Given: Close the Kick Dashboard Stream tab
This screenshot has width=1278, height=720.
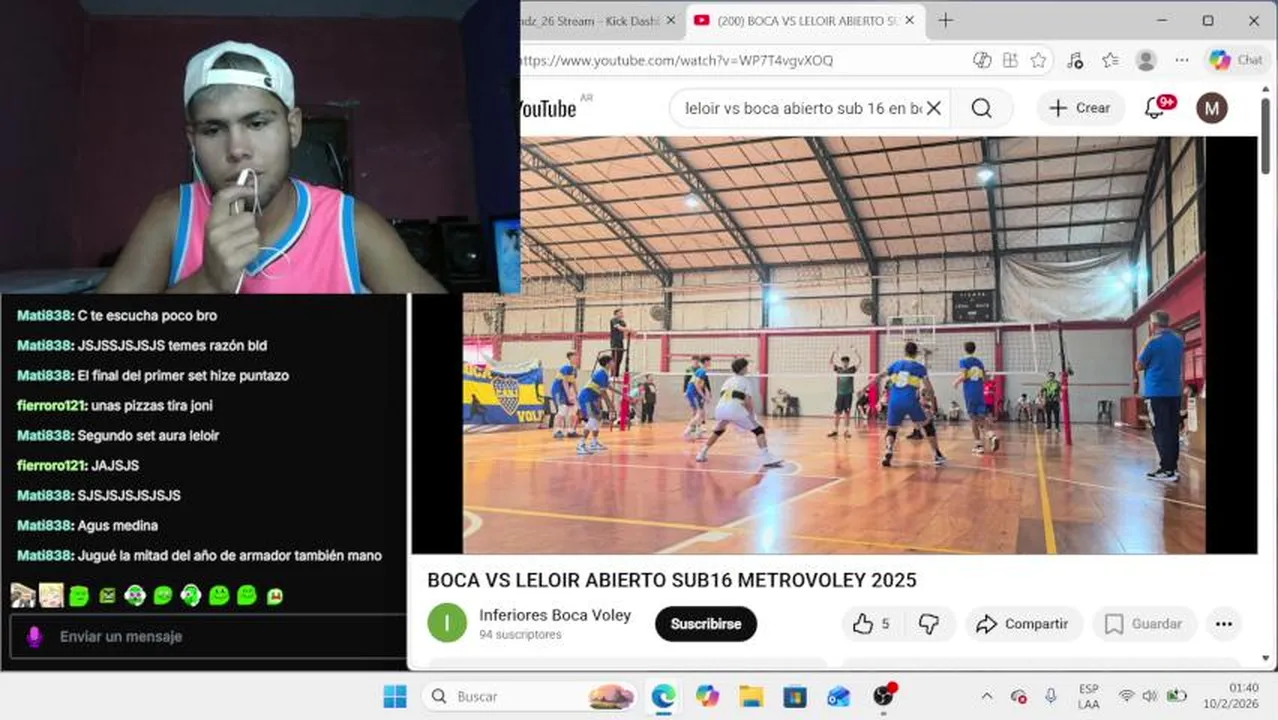Looking at the screenshot, I should coord(671,21).
